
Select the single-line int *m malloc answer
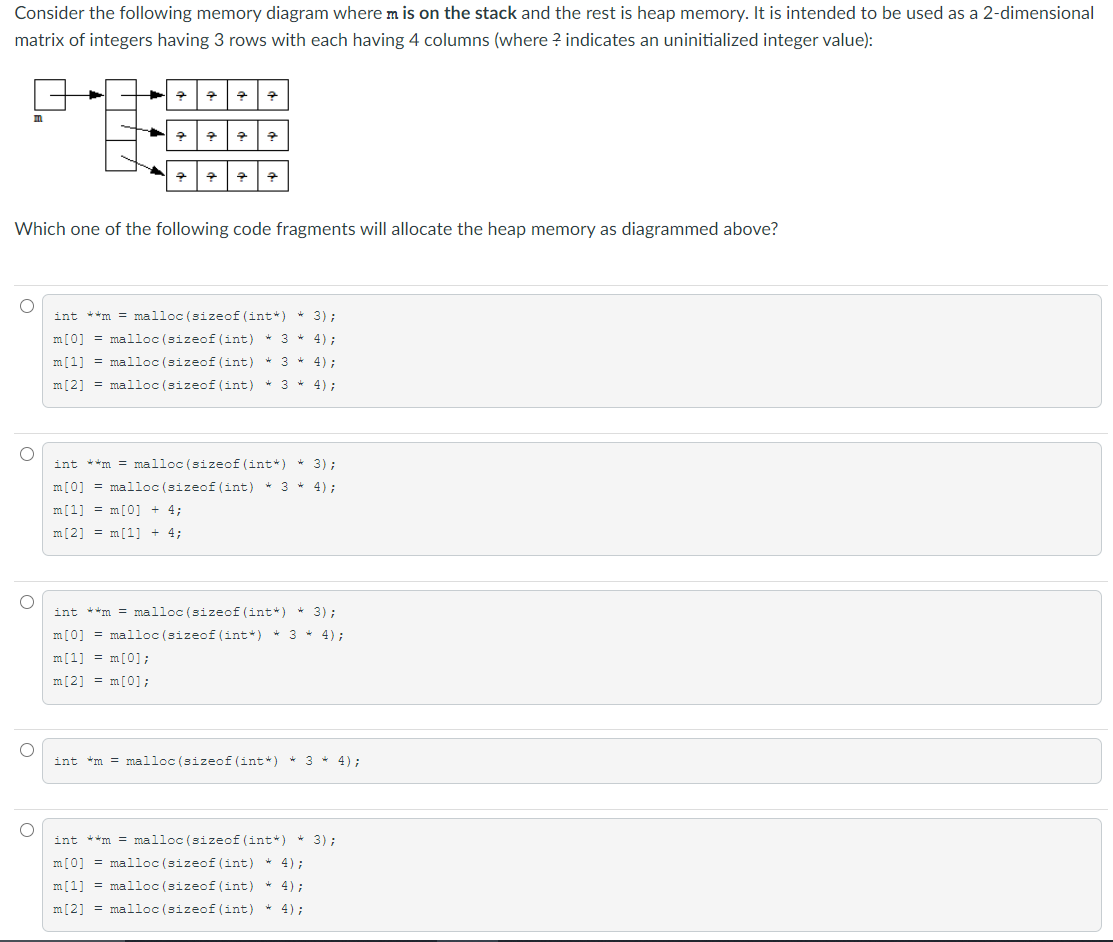(x=27, y=750)
